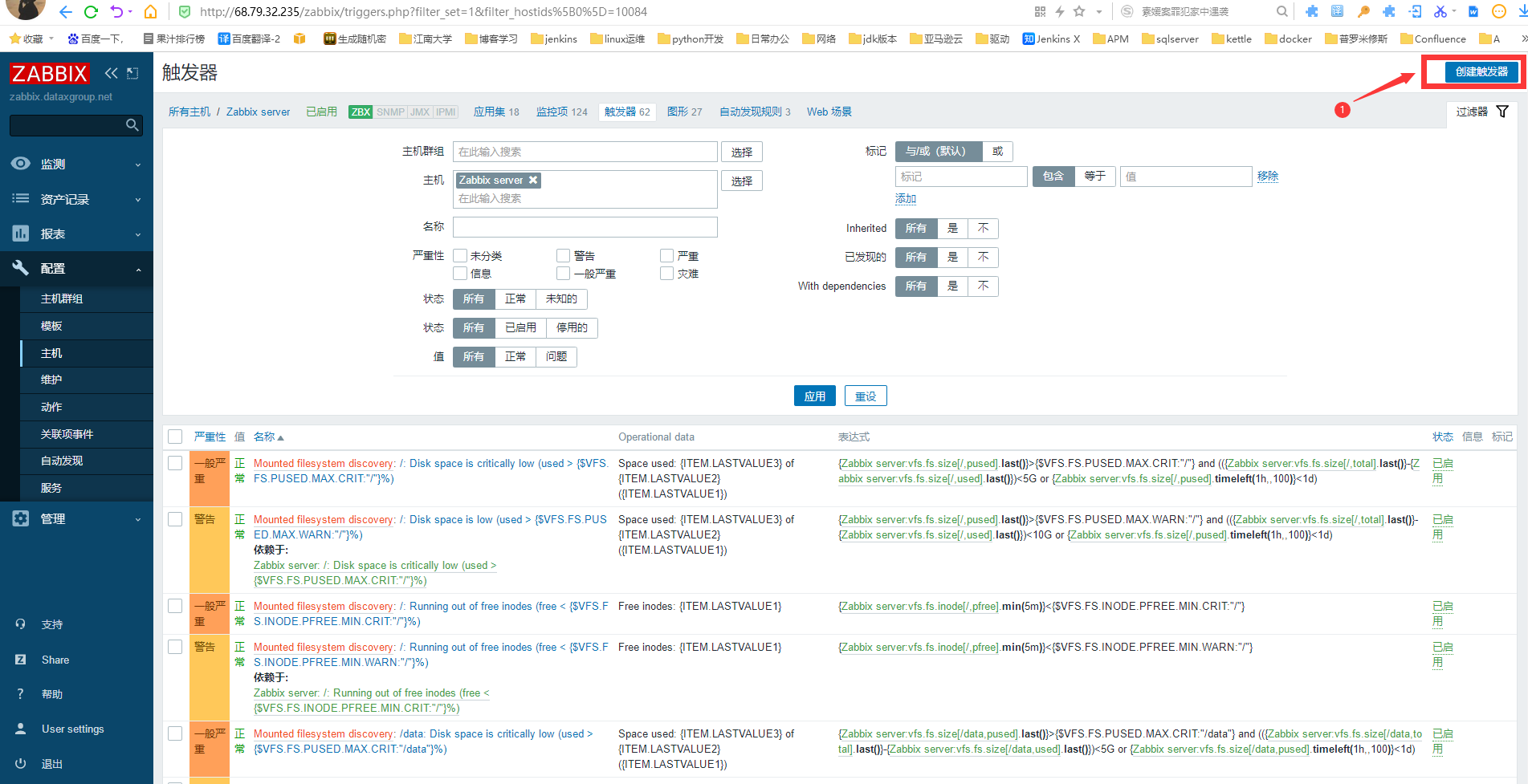Image resolution: width=1528 pixels, height=784 pixels.
Task: Switch to the 自动发现规则 3 tab
Action: click(x=755, y=112)
